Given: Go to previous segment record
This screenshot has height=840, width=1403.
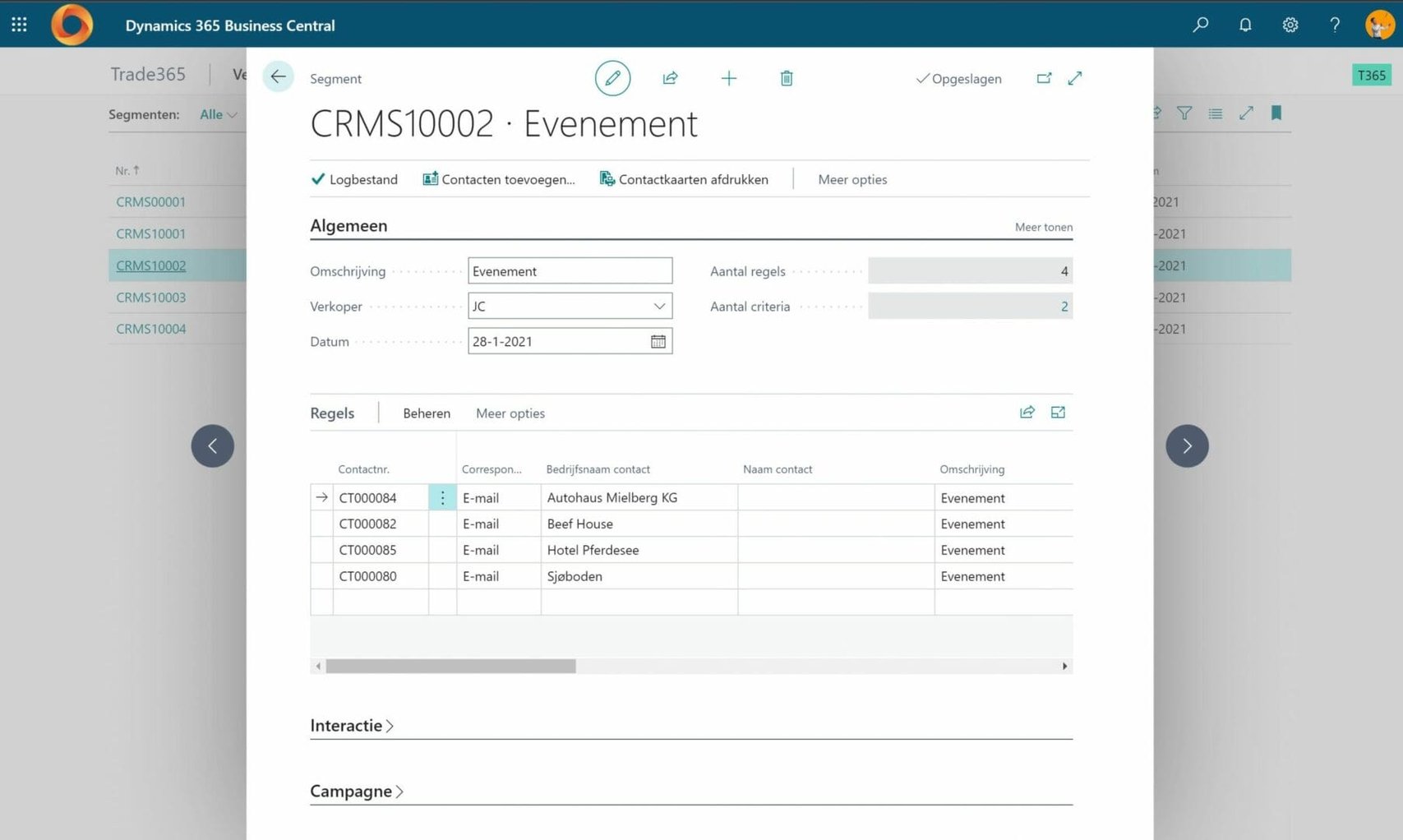Looking at the screenshot, I should coord(213,445).
